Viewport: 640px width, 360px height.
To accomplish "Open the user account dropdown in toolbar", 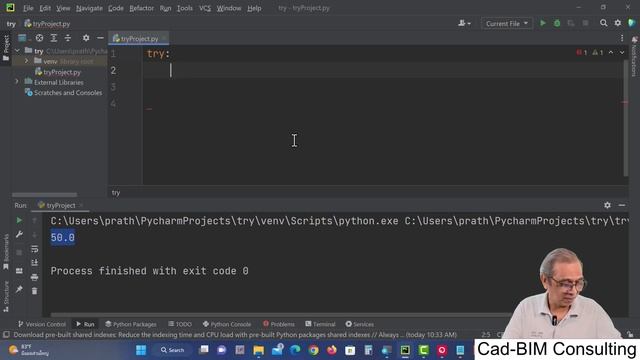I will click(464, 23).
